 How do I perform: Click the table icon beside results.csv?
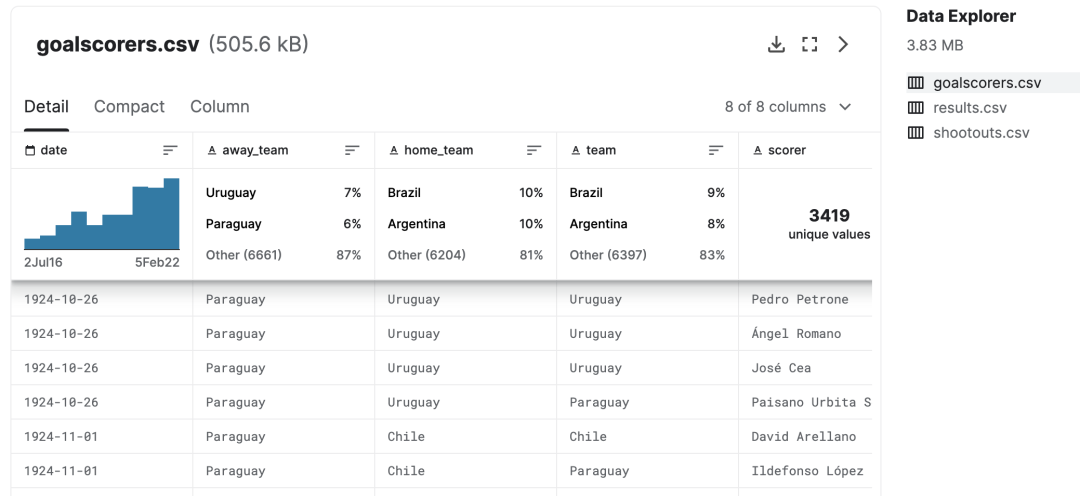[x=915, y=108]
